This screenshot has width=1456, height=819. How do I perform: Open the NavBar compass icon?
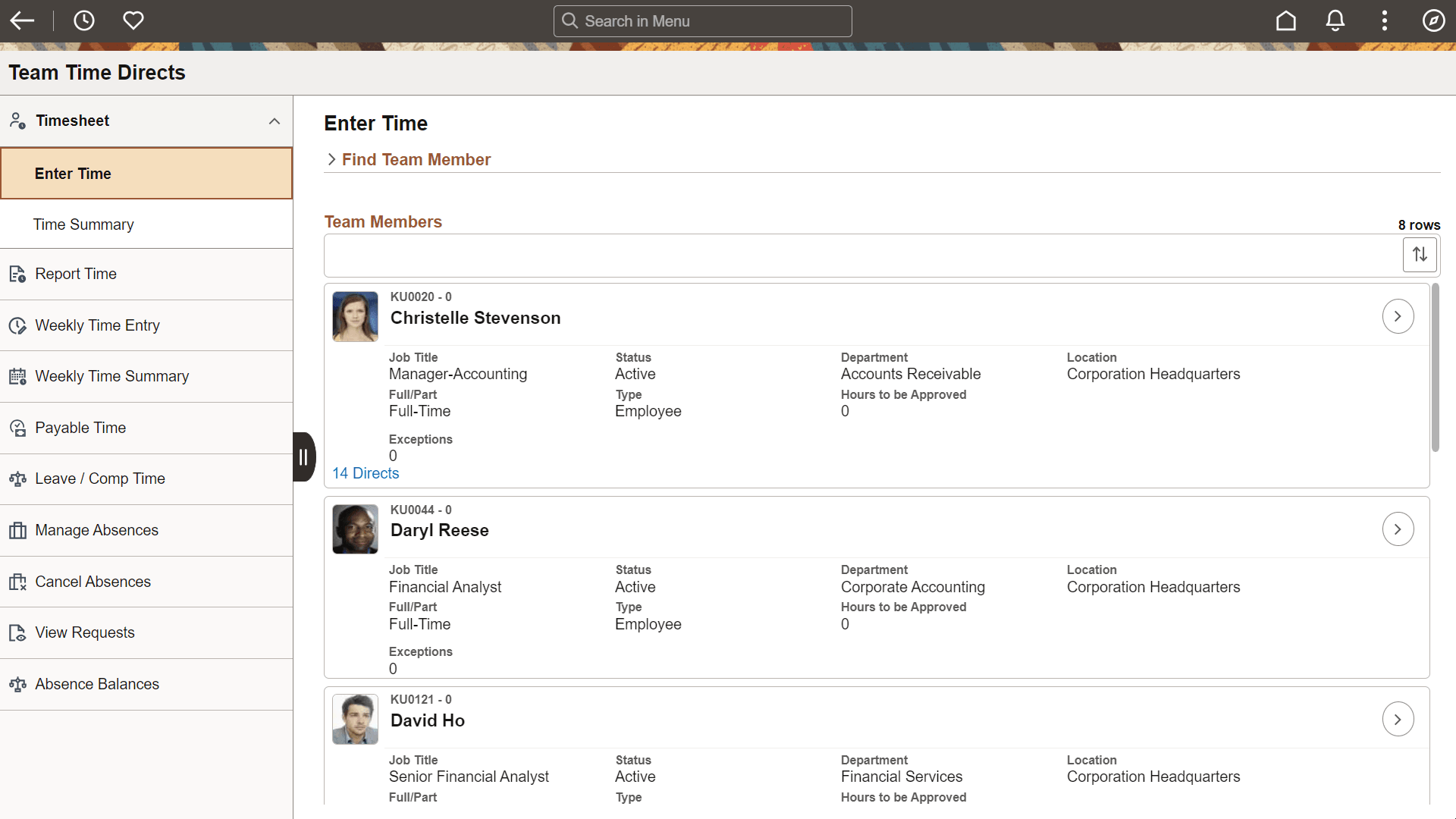[x=1434, y=20]
